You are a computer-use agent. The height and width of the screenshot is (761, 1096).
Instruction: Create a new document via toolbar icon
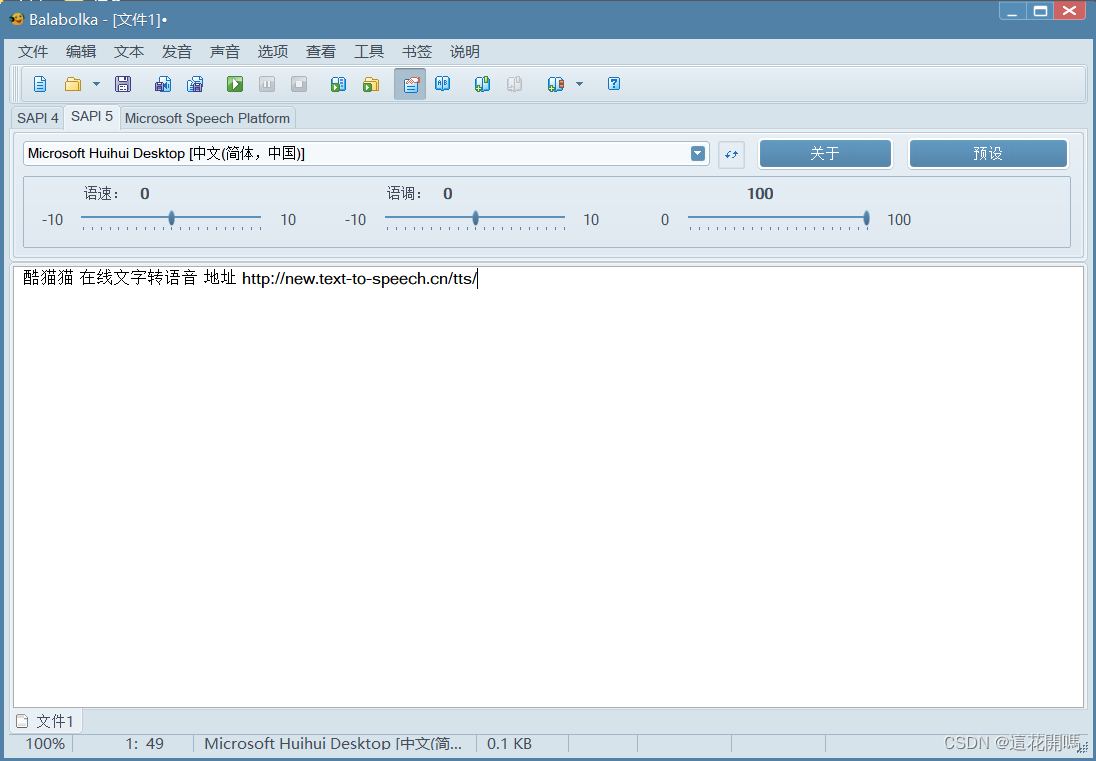point(40,85)
